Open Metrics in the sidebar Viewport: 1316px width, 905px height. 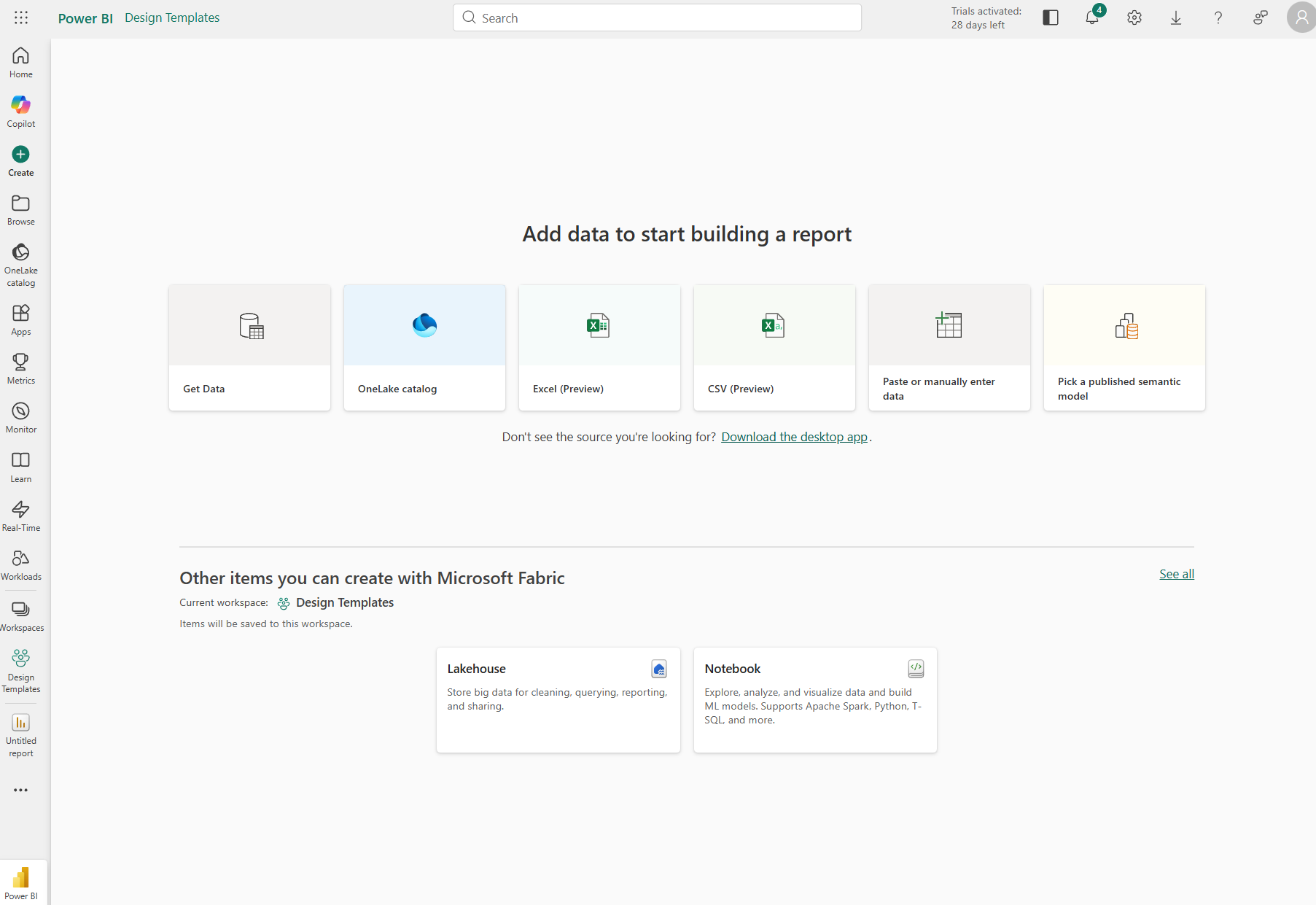tap(21, 369)
